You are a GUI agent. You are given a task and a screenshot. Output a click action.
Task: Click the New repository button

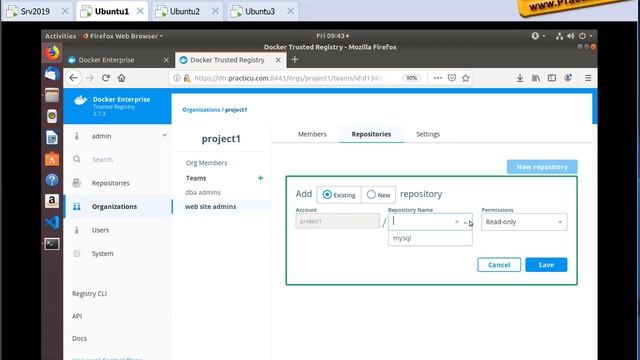click(x=542, y=167)
